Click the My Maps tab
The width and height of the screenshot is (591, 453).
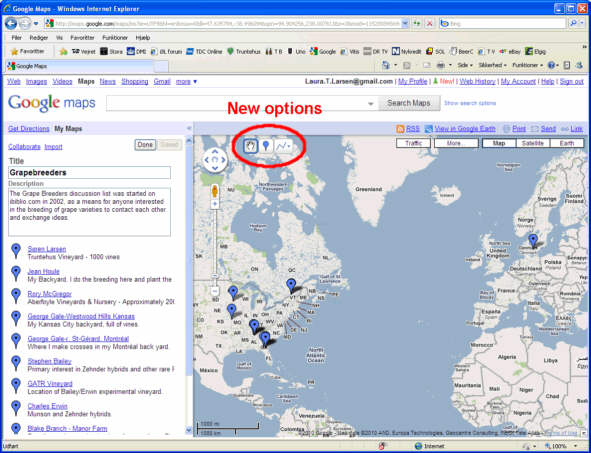(68, 129)
